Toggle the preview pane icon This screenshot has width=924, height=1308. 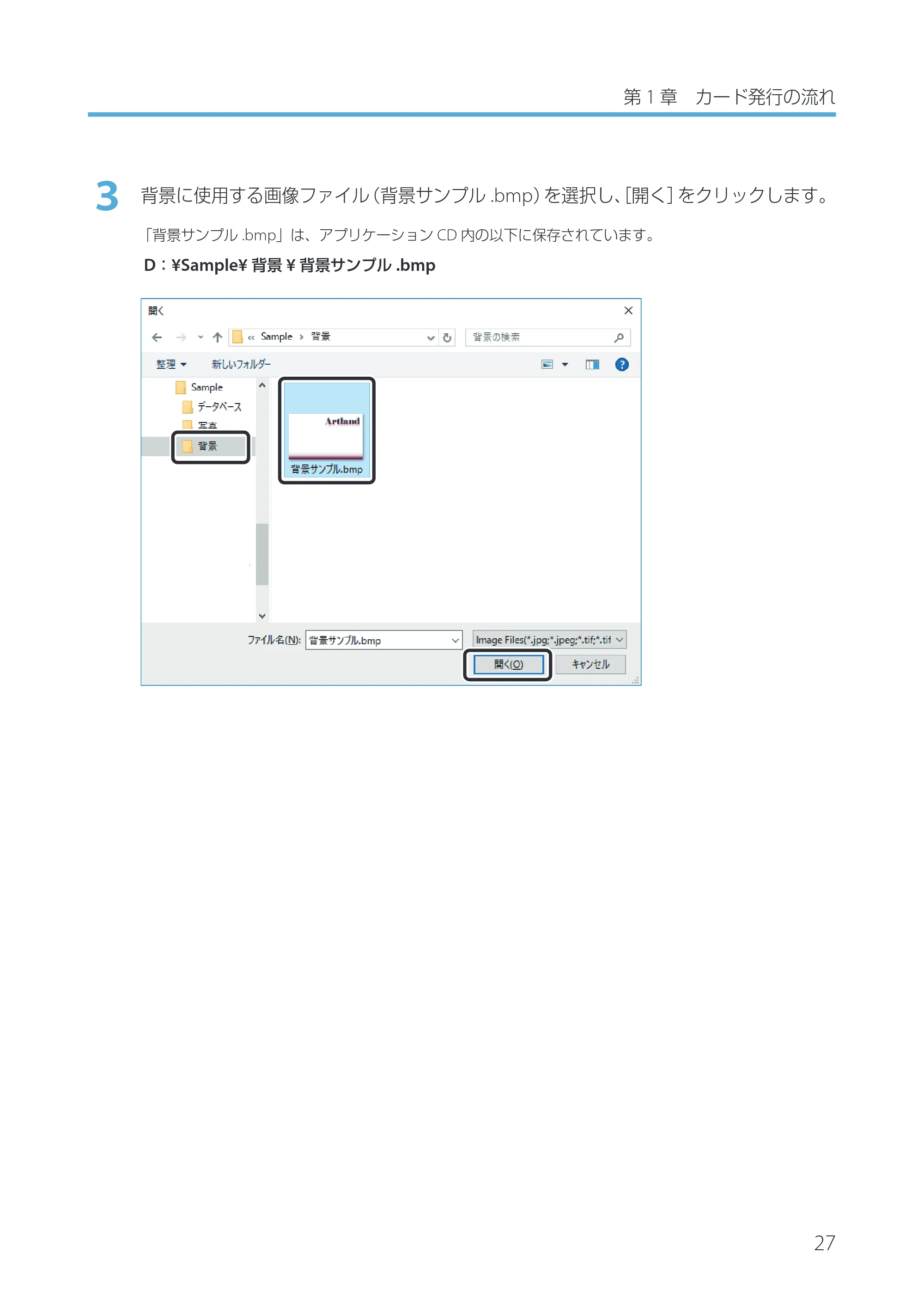pos(593,365)
